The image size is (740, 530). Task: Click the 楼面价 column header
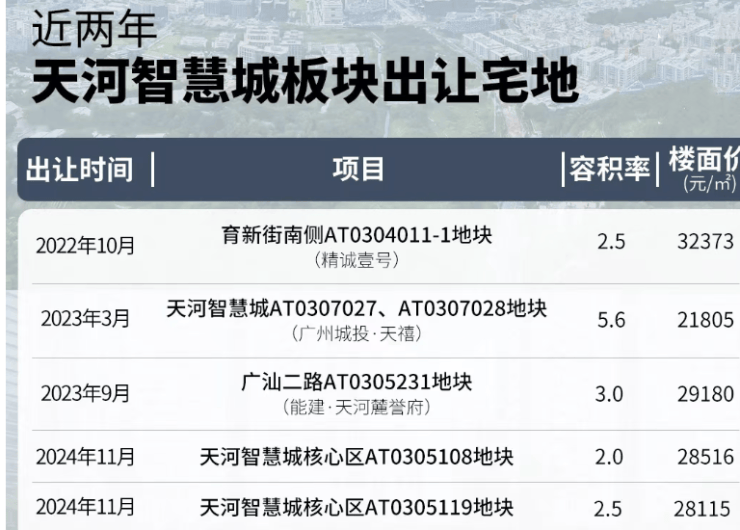(x=704, y=160)
